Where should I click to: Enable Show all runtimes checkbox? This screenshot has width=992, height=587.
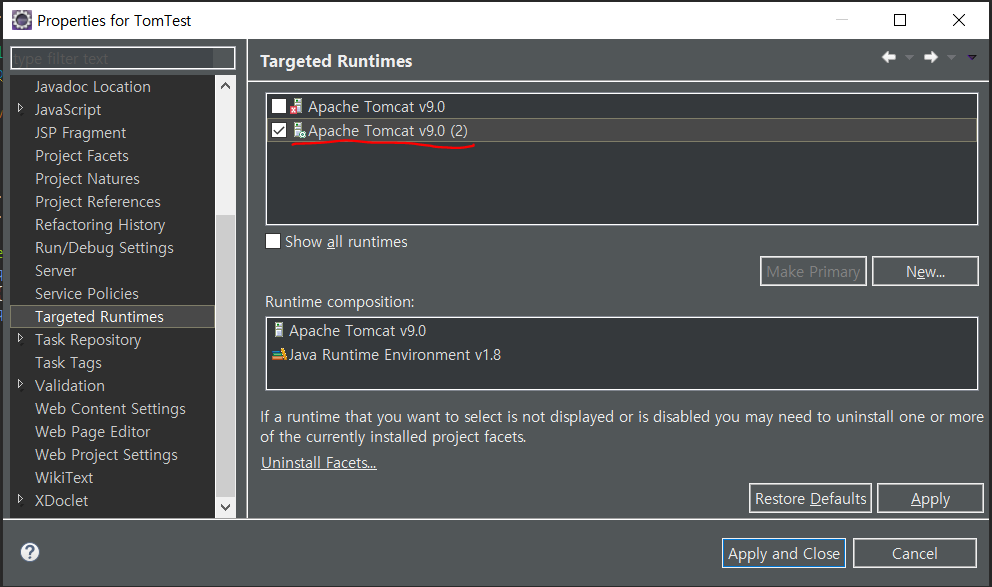[273, 241]
